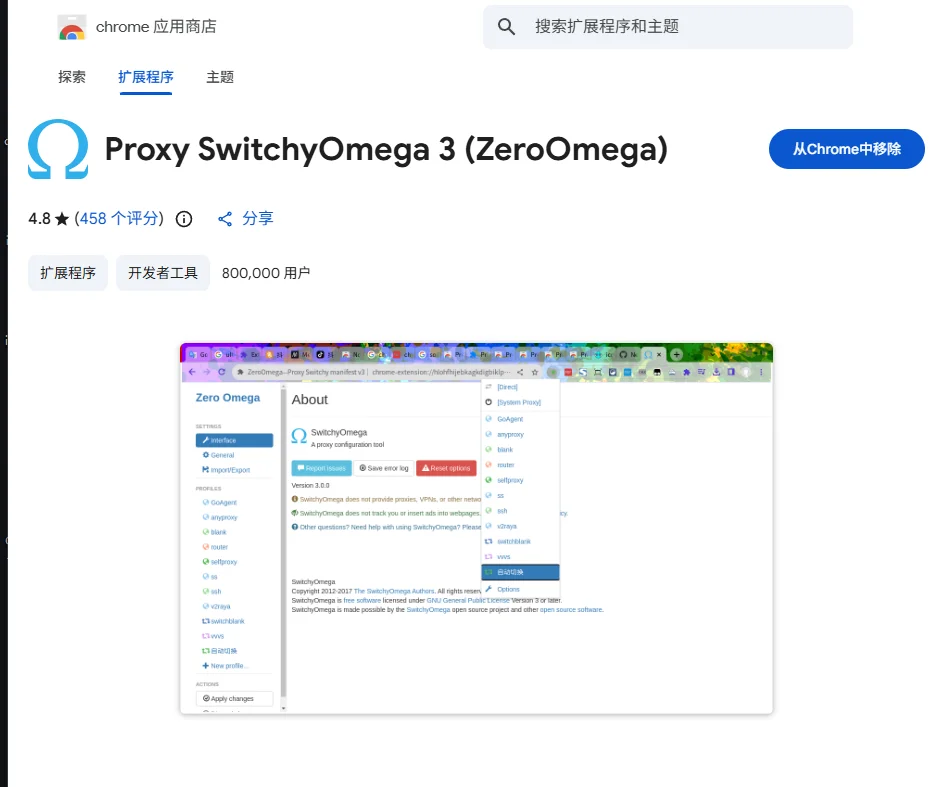Viewport: 945px width, 787px height.
Task: Click the rating info circle icon
Action: point(184,219)
